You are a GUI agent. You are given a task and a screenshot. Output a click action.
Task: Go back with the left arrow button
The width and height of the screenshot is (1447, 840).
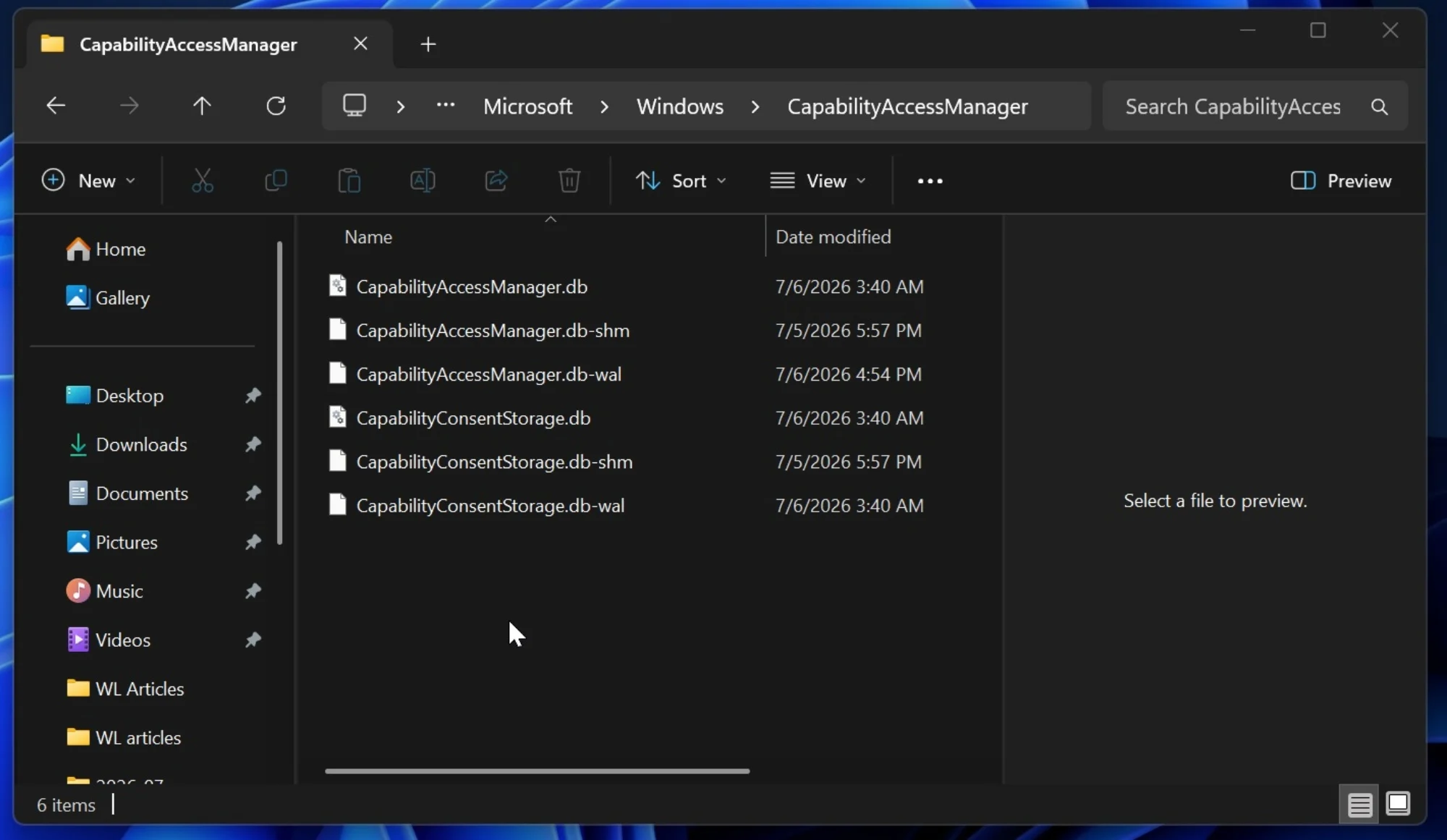(56, 106)
